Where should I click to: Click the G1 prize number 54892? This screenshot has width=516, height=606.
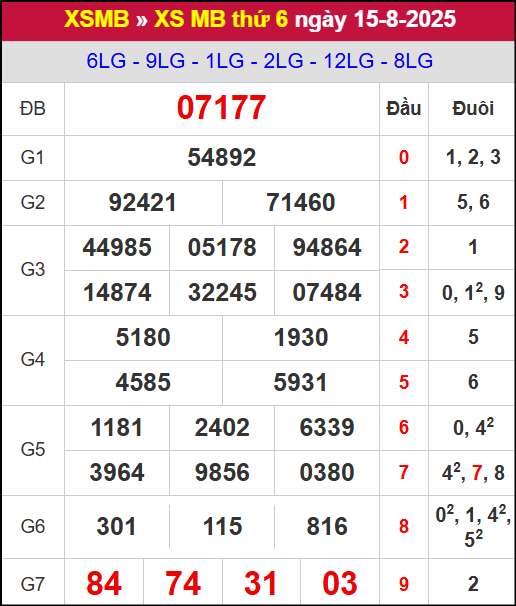[x=221, y=158]
